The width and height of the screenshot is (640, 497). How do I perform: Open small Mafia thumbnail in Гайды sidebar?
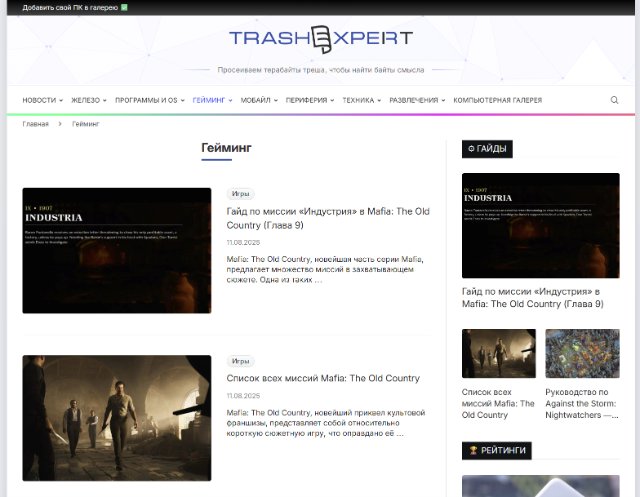[x=499, y=353]
